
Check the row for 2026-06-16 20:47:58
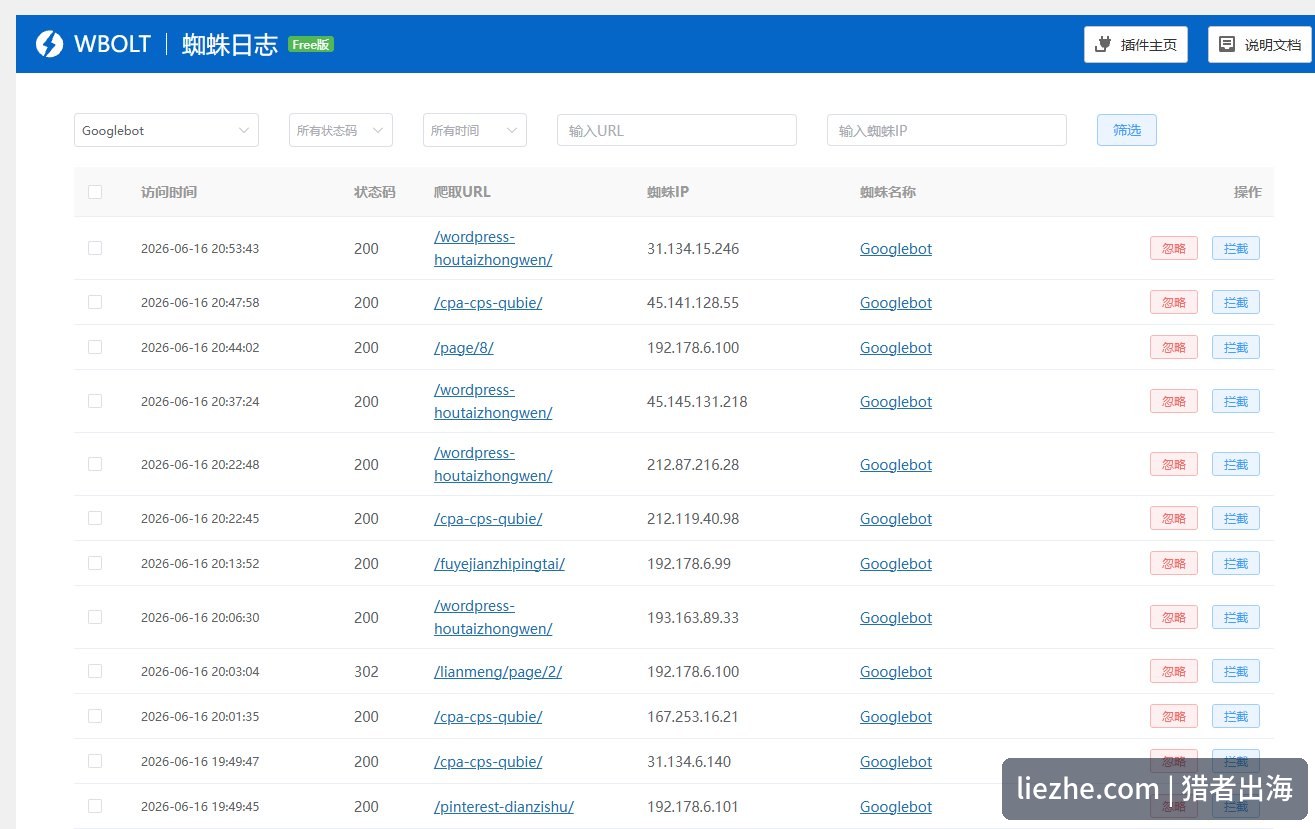tap(95, 302)
